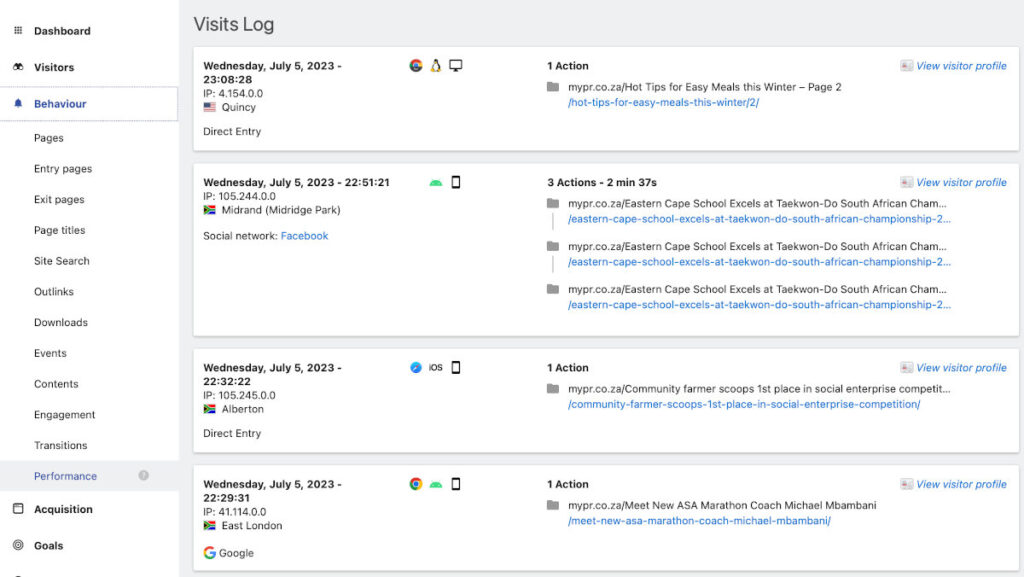This screenshot has width=1024, height=577.
Task: Open /meet-new-asa-marathon-coach-michael-mbambani/ link
Action: [699, 521]
